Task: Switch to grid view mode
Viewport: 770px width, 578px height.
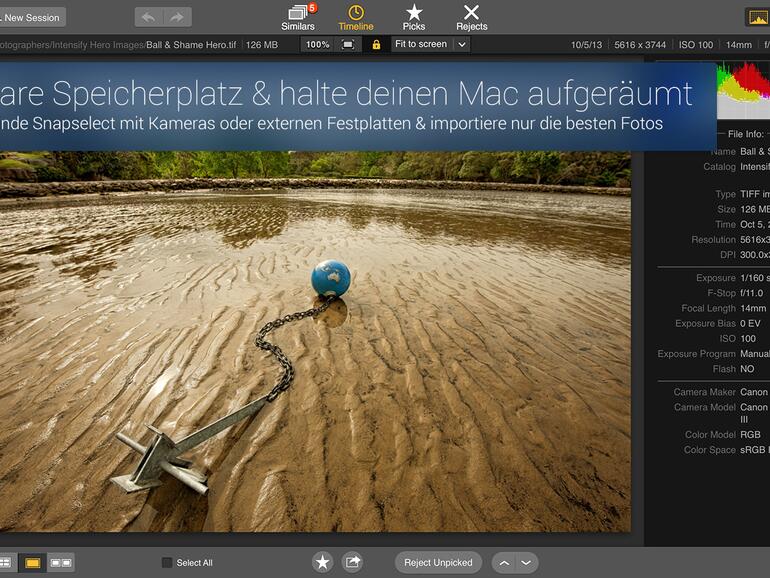Action: pyautogui.click(x=6, y=562)
